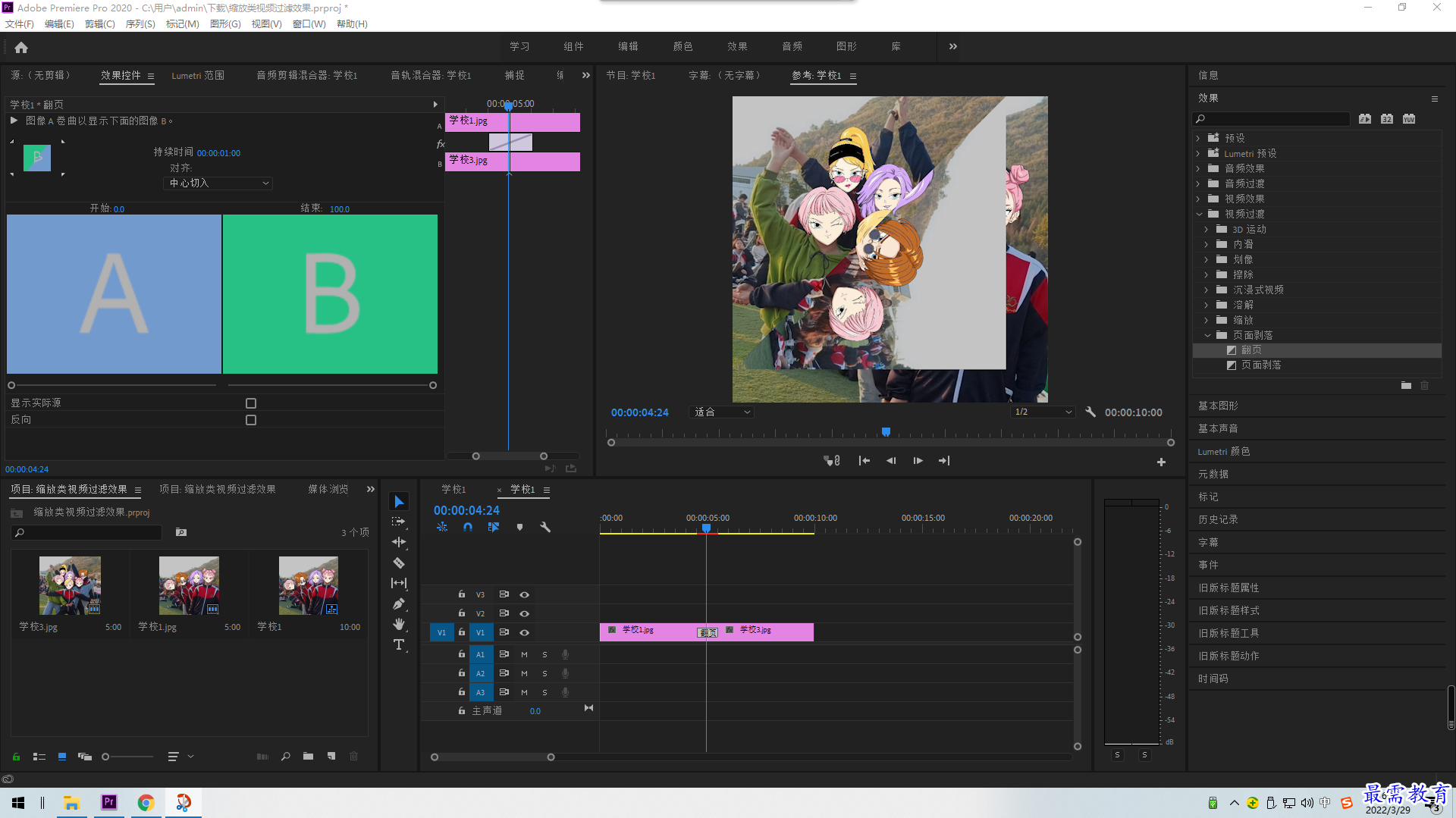Click the YUV effects filter icon
Image resolution: width=1456 pixels, height=818 pixels.
tap(1409, 119)
